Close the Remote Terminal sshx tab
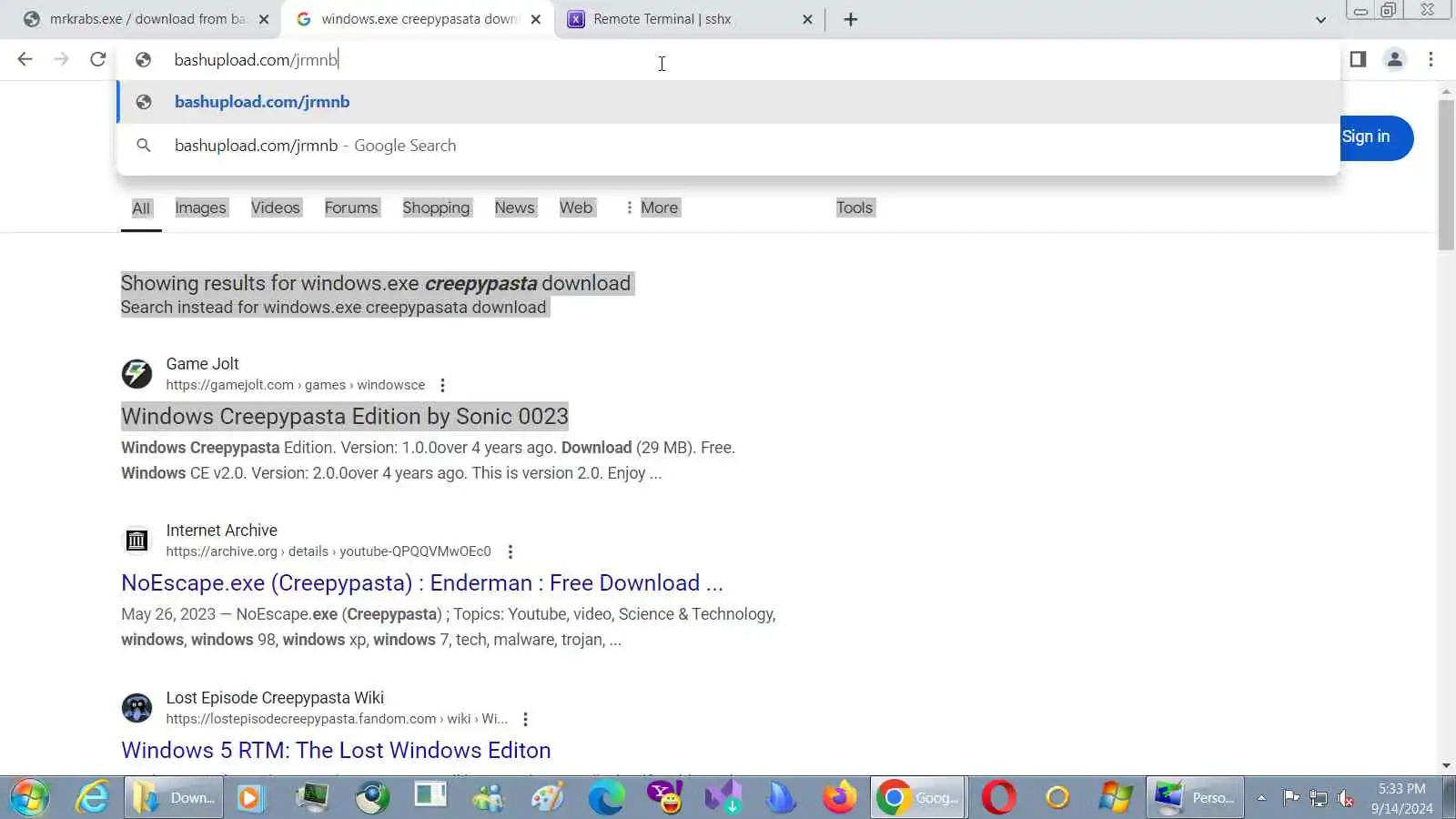Screen dimensions: 1456x819 (807, 19)
